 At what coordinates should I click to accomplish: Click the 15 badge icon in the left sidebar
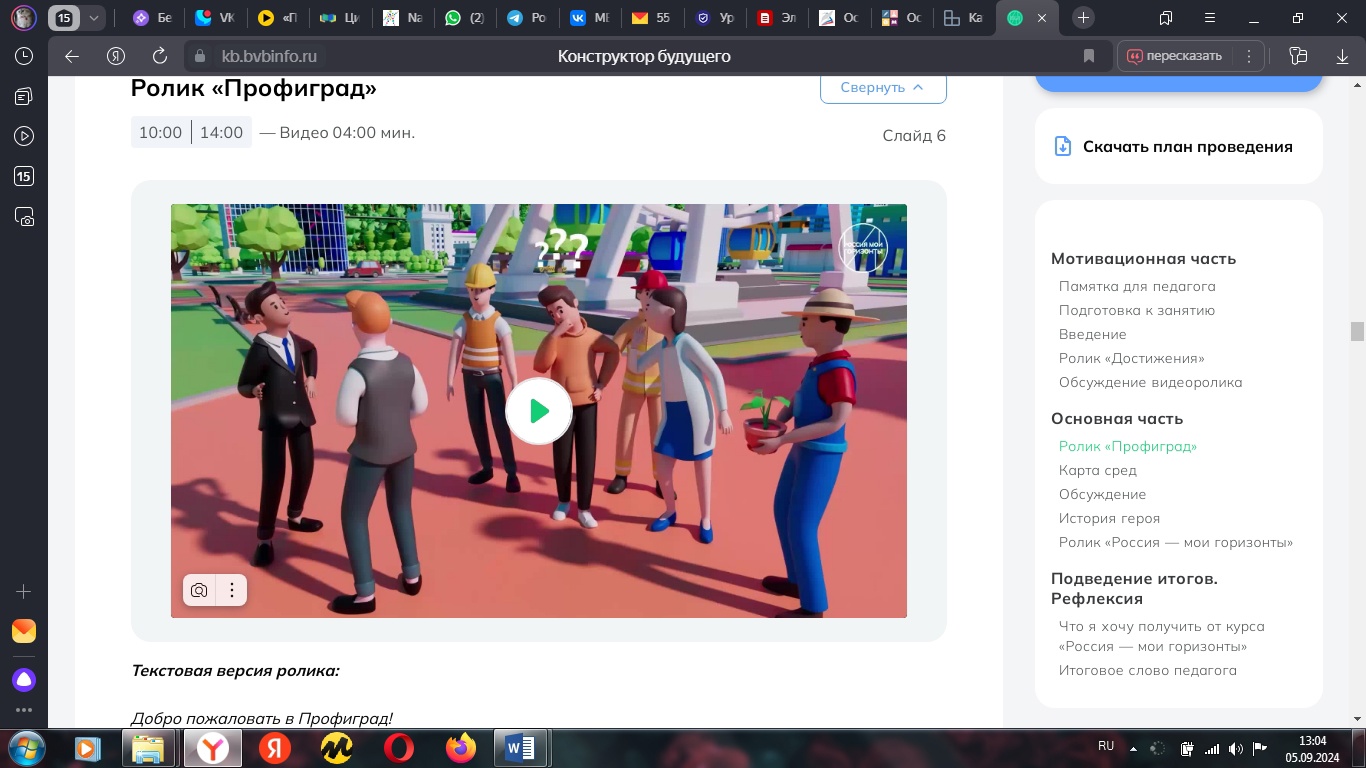click(x=24, y=176)
